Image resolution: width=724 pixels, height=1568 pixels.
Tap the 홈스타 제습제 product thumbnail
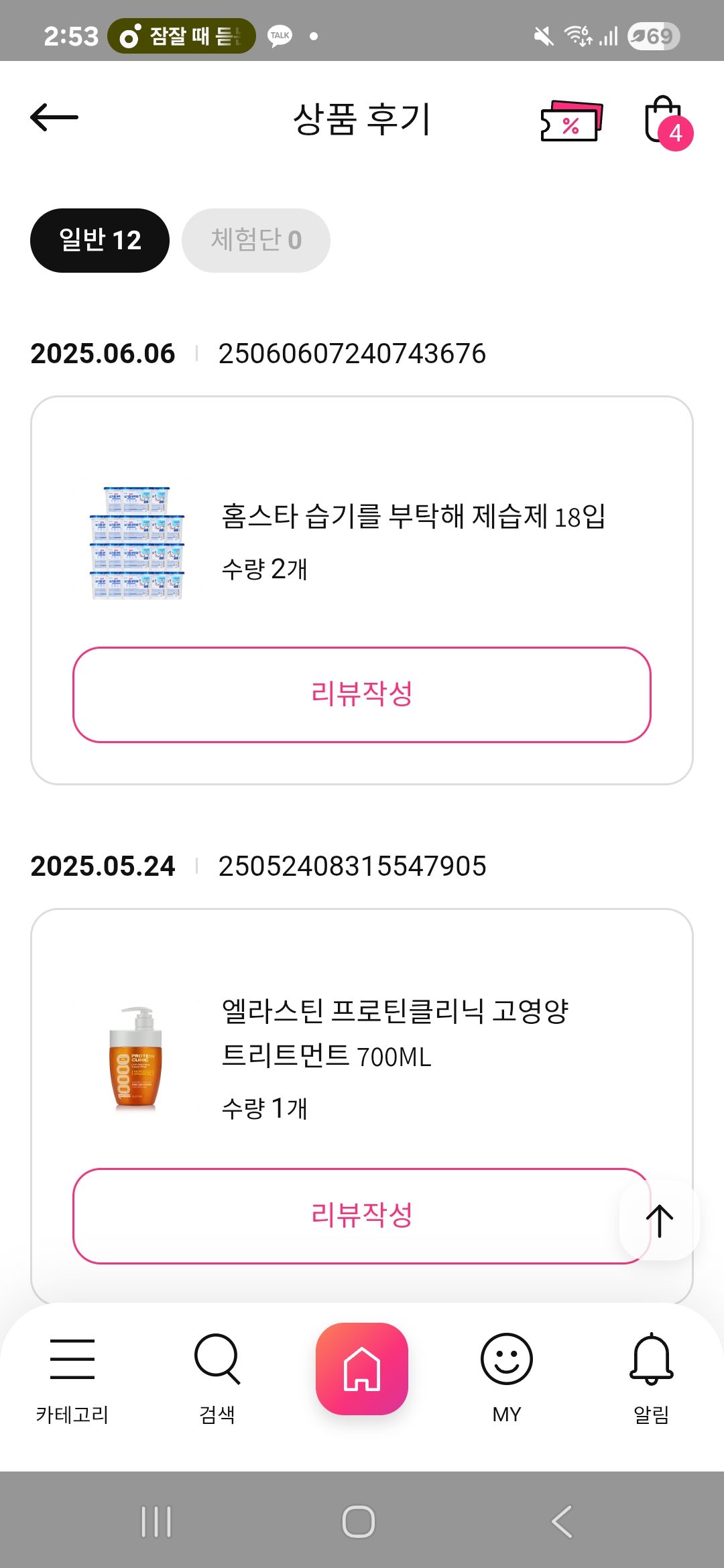tap(137, 543)
